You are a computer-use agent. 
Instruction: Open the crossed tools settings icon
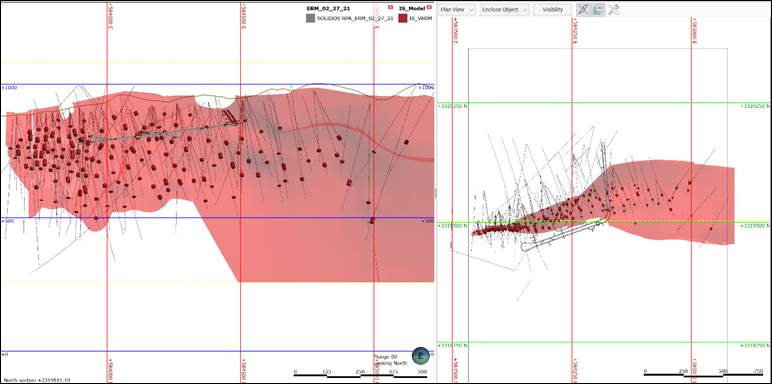click(613, 9)
